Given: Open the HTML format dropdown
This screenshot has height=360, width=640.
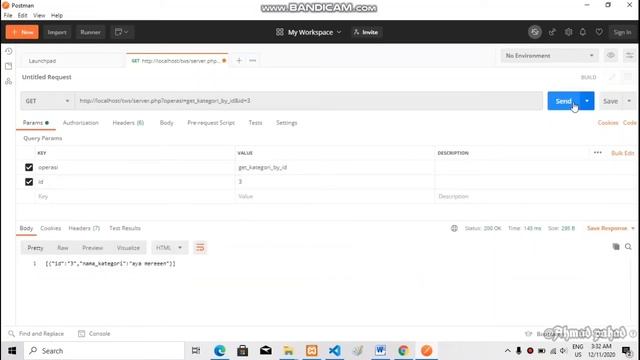Looking at the screenshot, I should click(169, 248).
